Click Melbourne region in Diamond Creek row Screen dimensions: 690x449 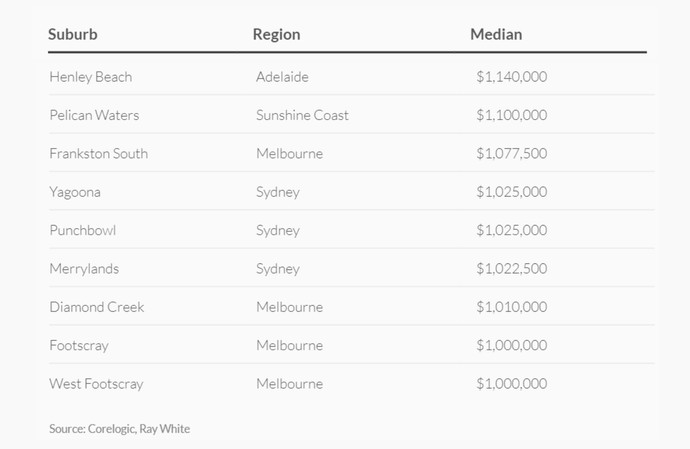click(289, 307)
